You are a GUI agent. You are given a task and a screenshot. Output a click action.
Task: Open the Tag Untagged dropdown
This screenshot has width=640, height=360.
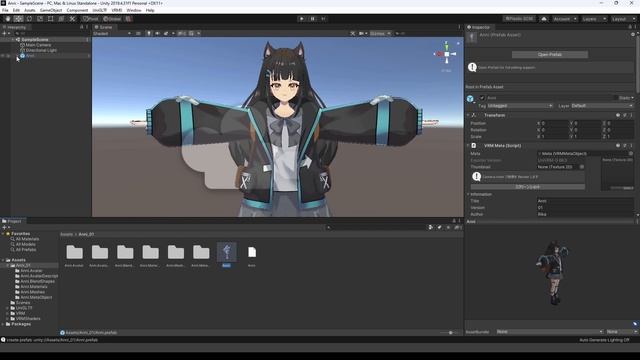tap(520, 106)
